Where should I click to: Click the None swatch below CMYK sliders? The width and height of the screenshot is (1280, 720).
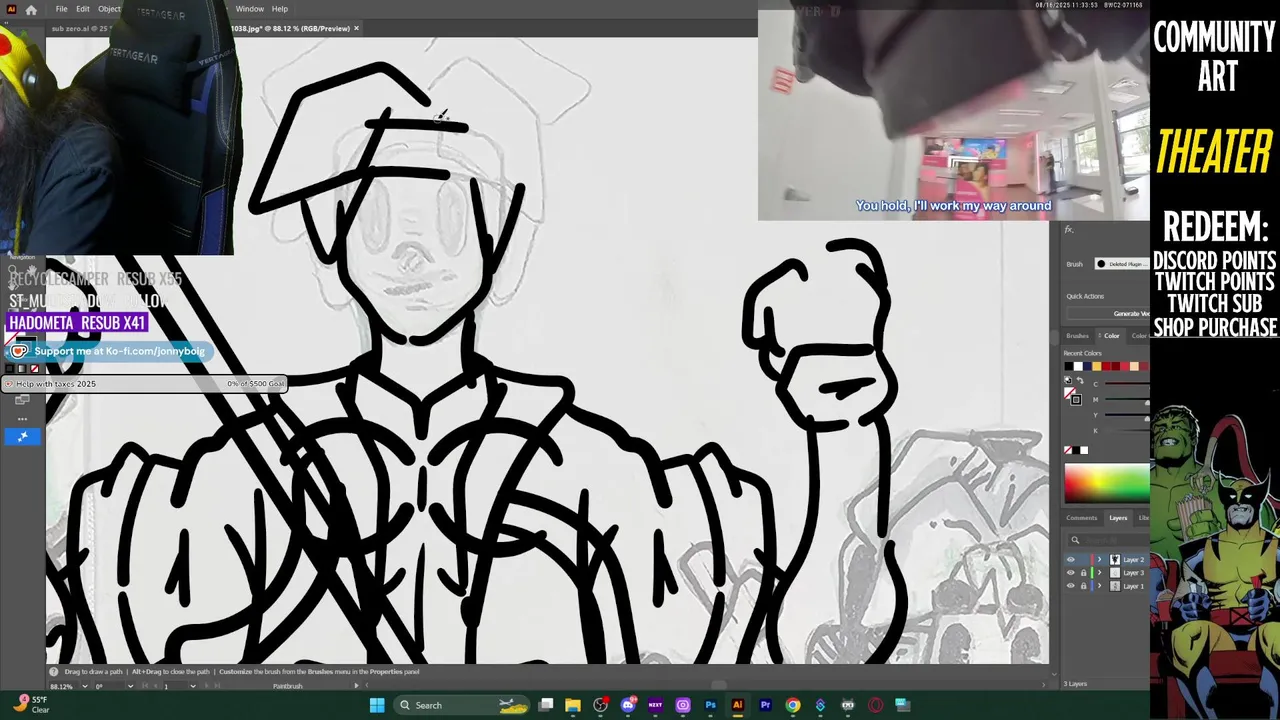point(1067,450)
